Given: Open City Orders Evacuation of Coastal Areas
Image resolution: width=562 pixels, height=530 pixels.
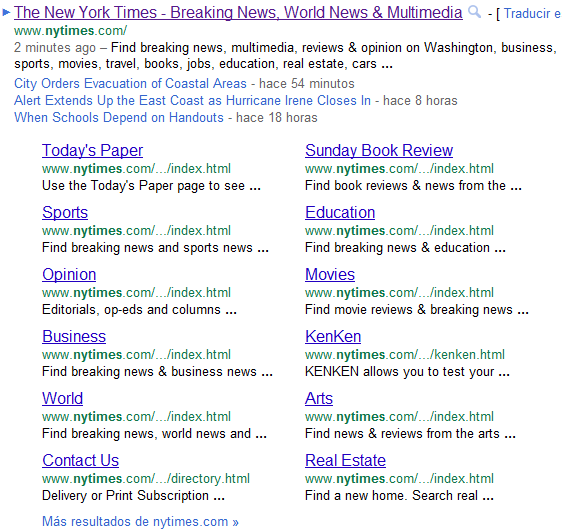Looking at the screenshot, I should tap(130, 83).
